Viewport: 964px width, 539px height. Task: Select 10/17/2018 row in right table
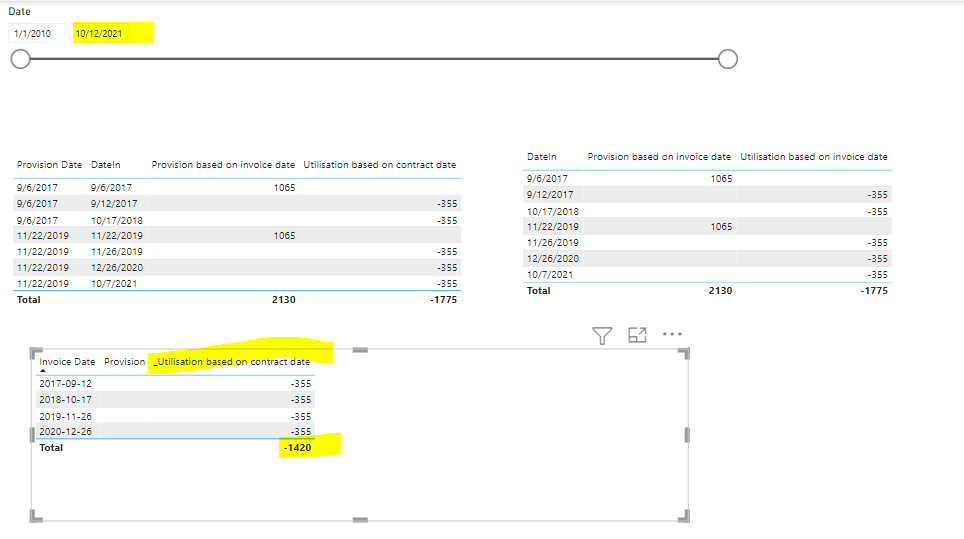[707, 211]
